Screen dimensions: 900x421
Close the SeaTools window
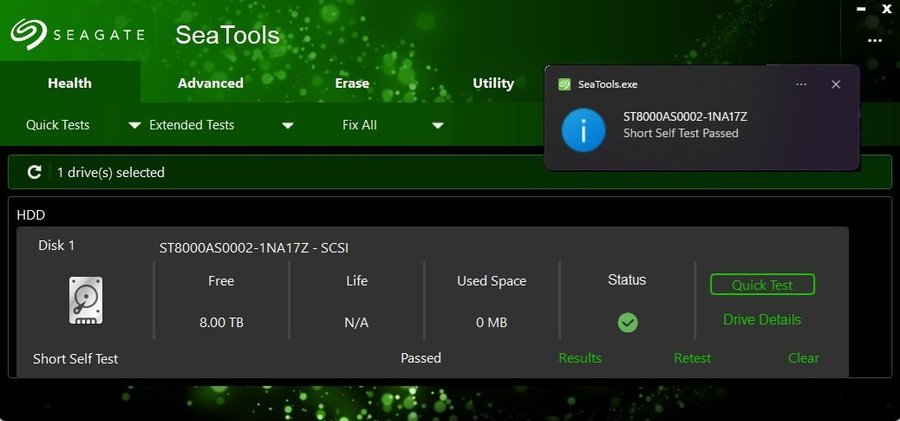887,9
